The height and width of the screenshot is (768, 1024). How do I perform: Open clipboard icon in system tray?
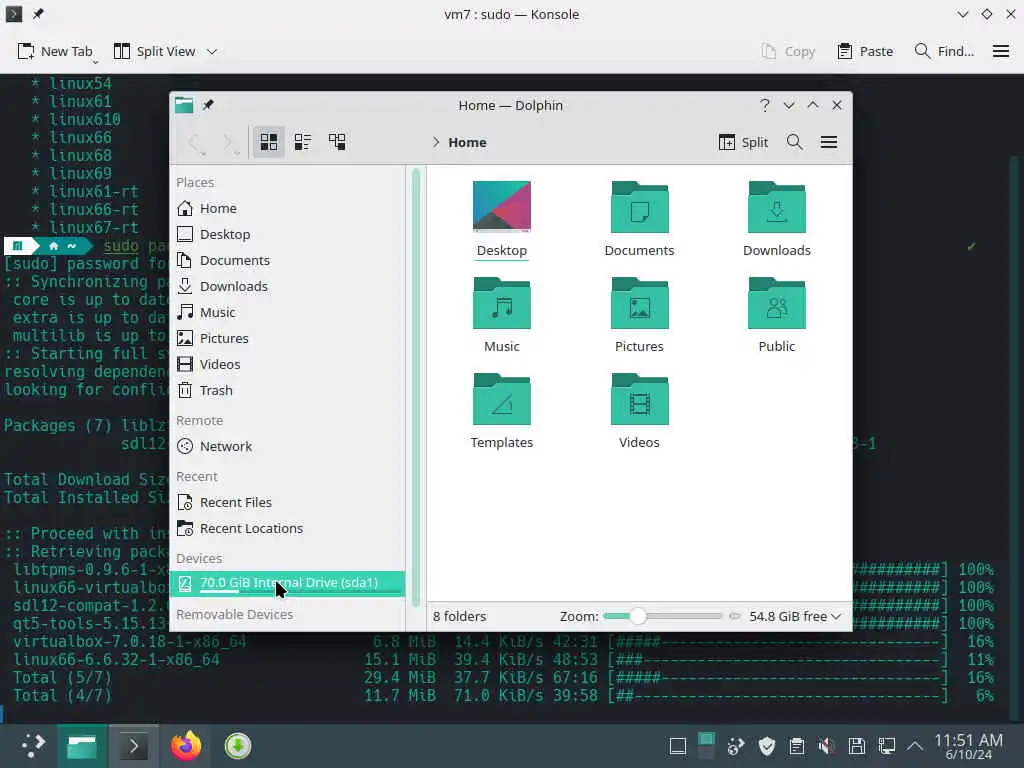coord(796,746)
